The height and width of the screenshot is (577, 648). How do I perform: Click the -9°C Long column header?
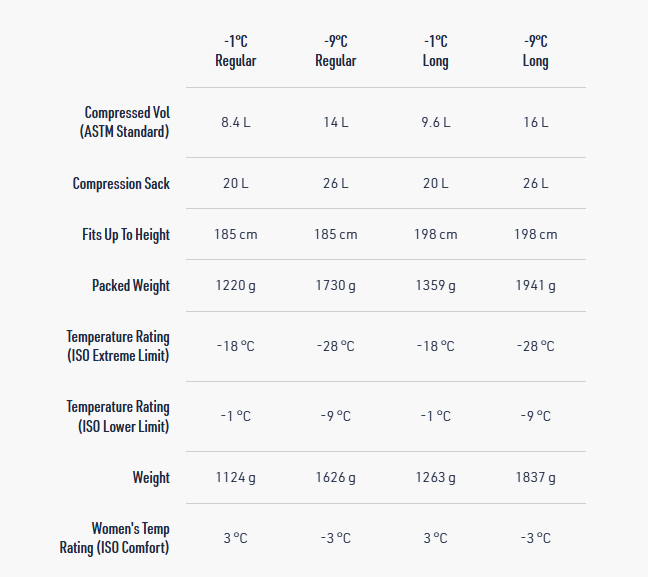coord(536,51)
